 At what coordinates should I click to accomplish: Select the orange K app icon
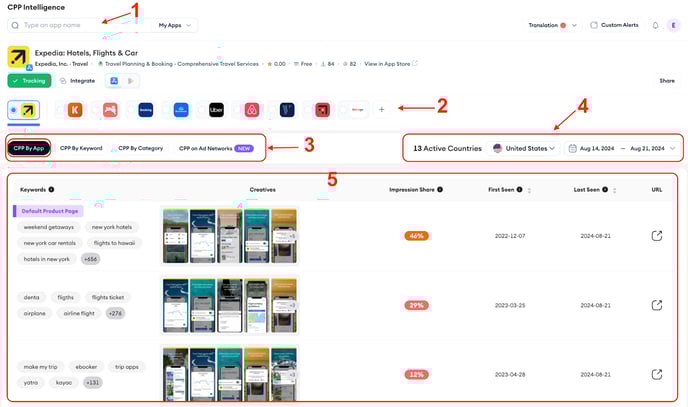pos(75,110)
